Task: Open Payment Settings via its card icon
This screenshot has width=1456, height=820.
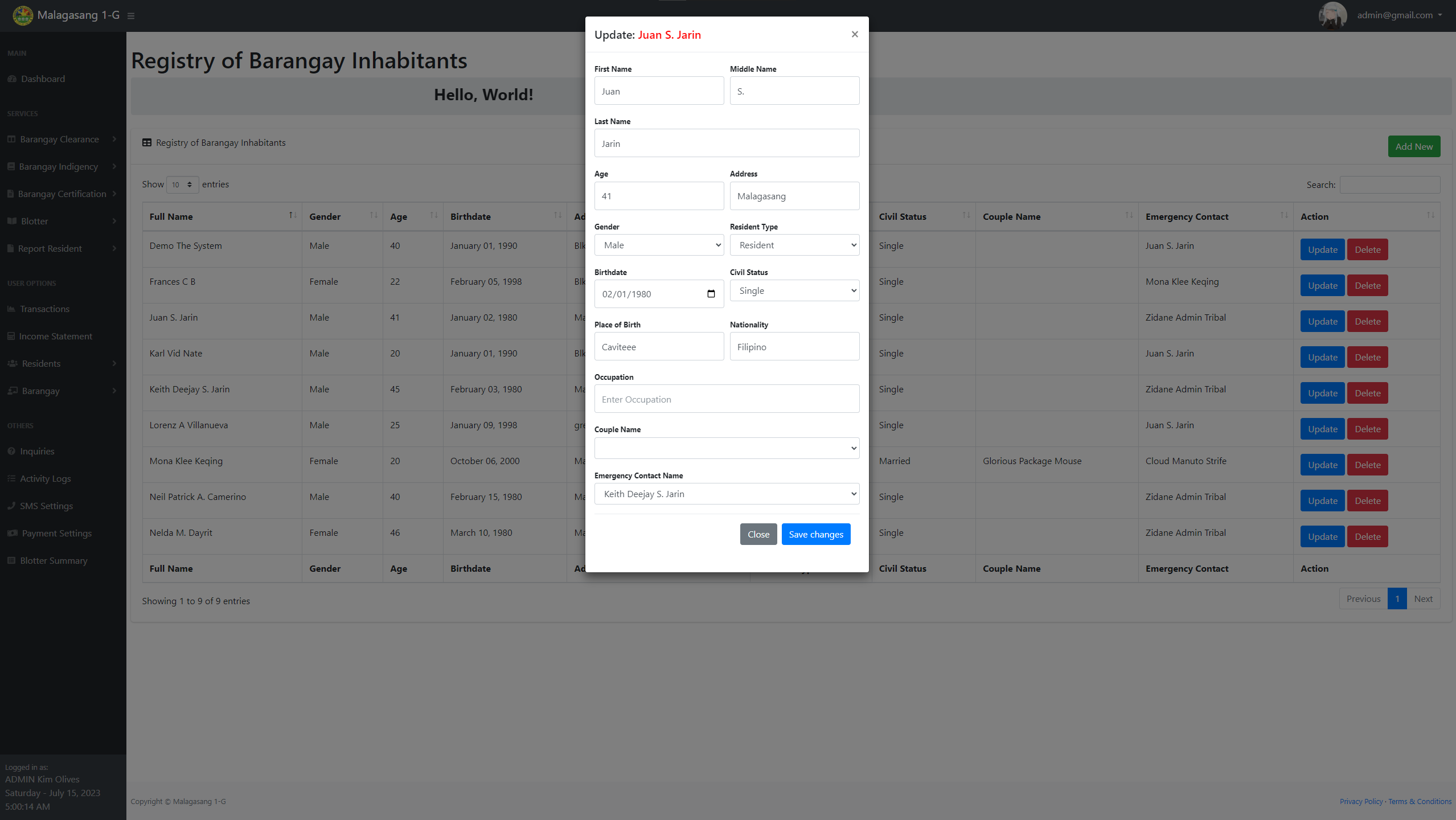Action: (x=11, y=533)
